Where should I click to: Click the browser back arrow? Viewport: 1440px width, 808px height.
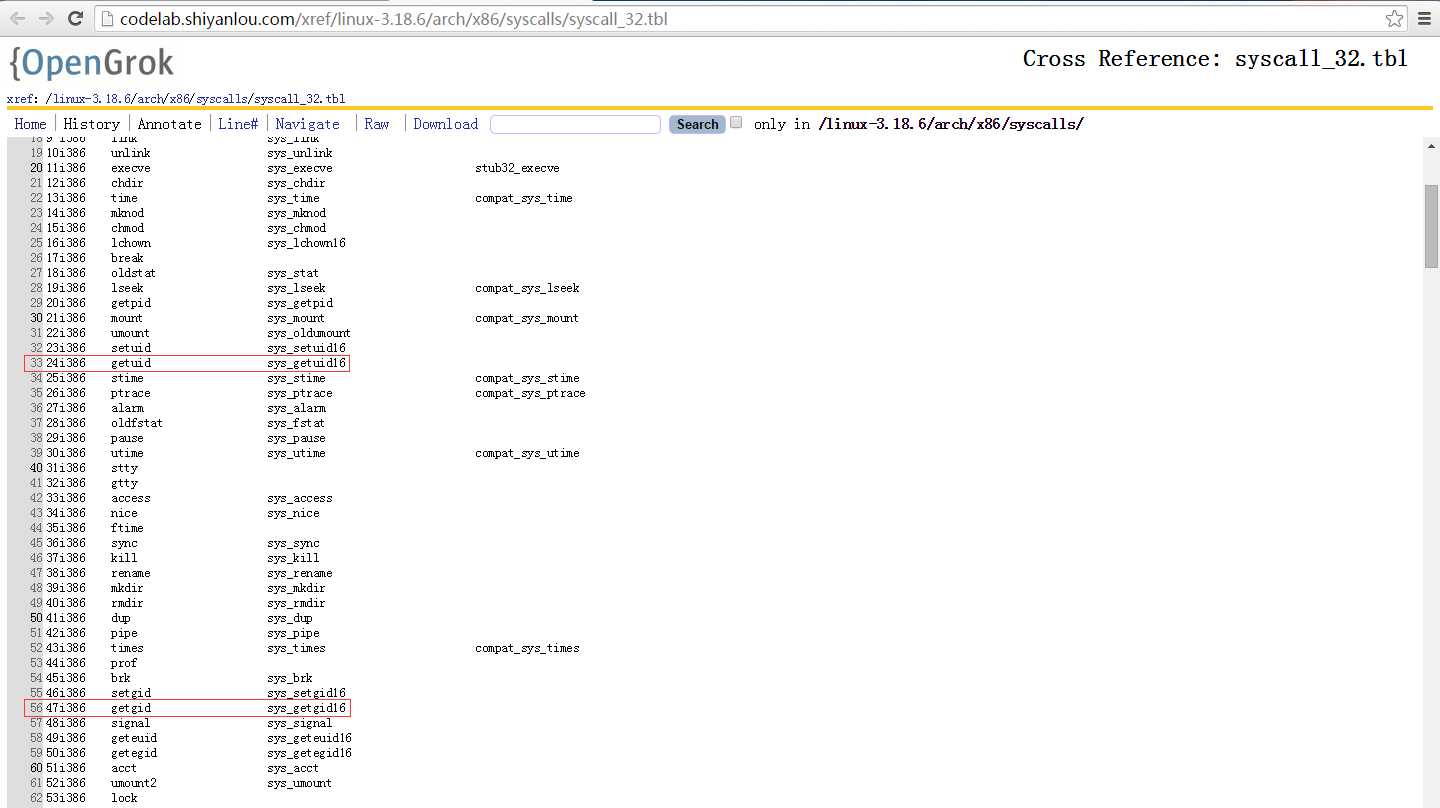[18, 18]
